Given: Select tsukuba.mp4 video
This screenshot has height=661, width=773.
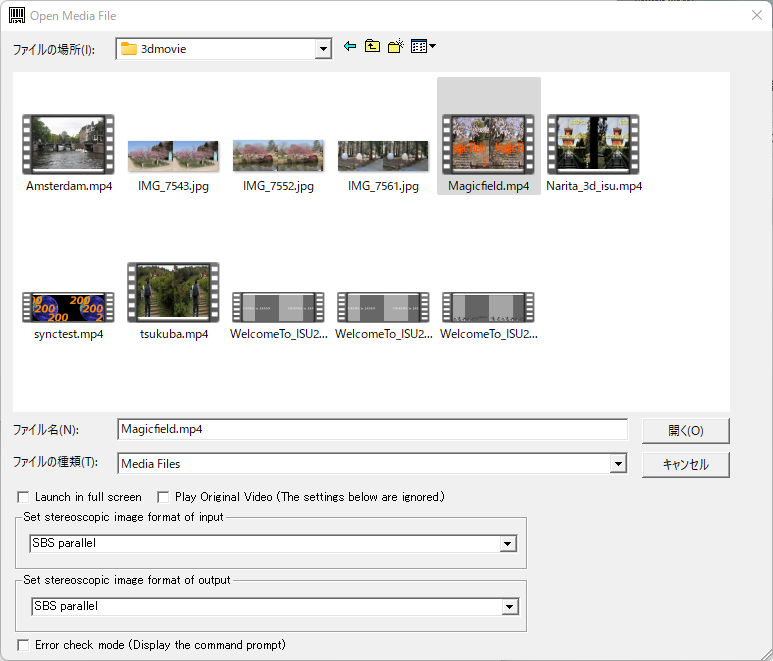Looking at the screenshot, I should pyautogui.click(x=173, y=293).
